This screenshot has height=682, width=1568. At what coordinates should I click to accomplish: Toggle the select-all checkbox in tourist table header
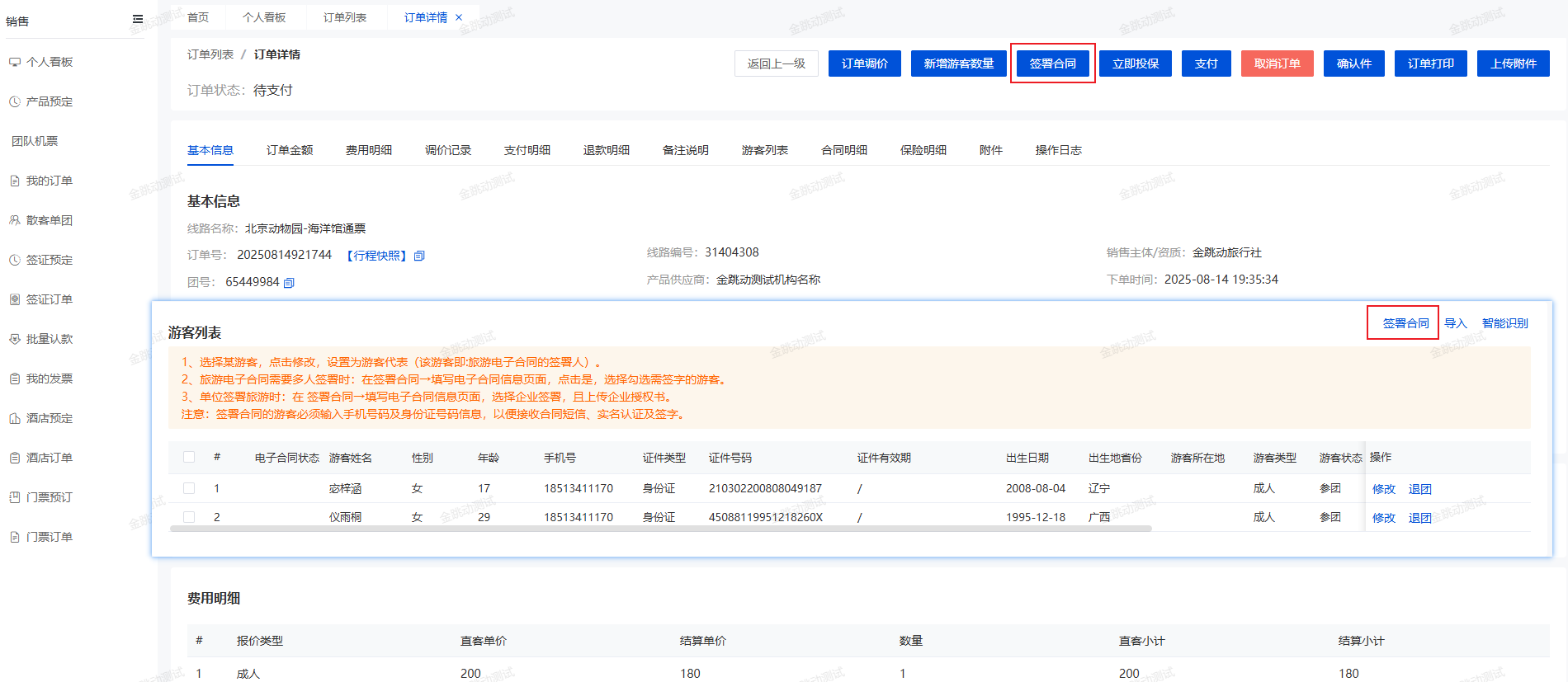coord(189,457)
